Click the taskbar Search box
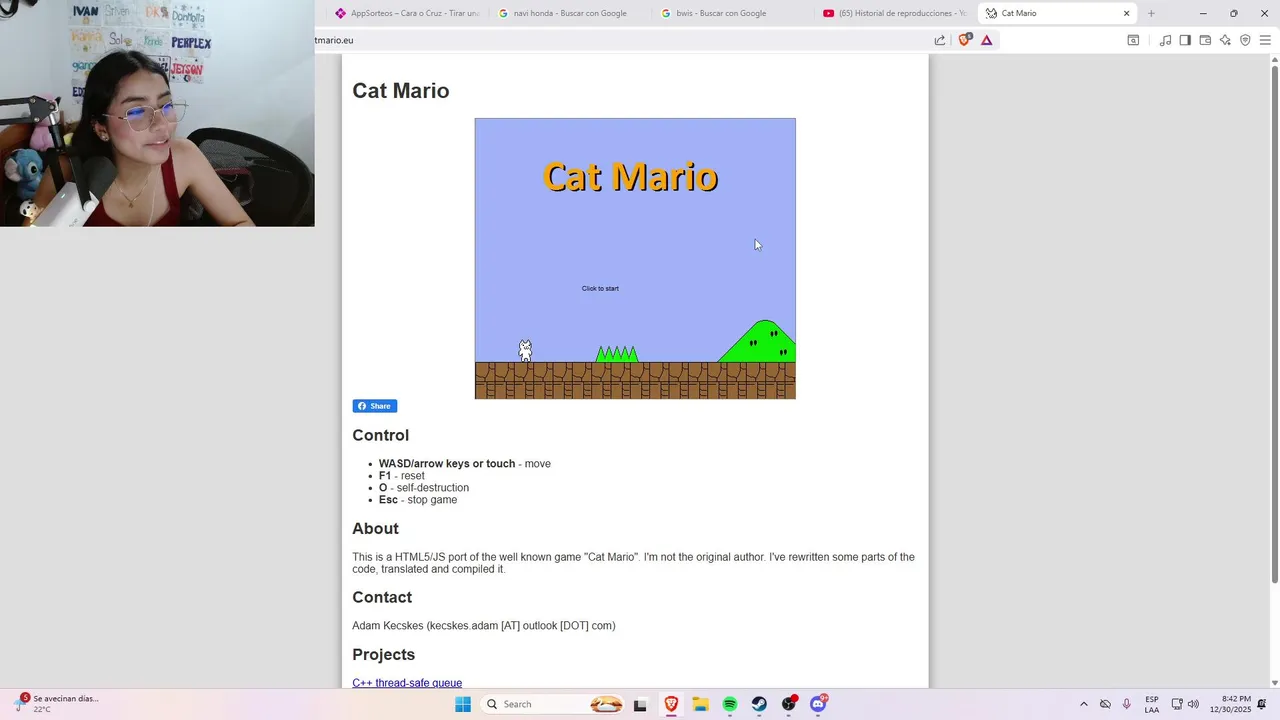Viewport: 1280px width, 720px height. [553, 704]
